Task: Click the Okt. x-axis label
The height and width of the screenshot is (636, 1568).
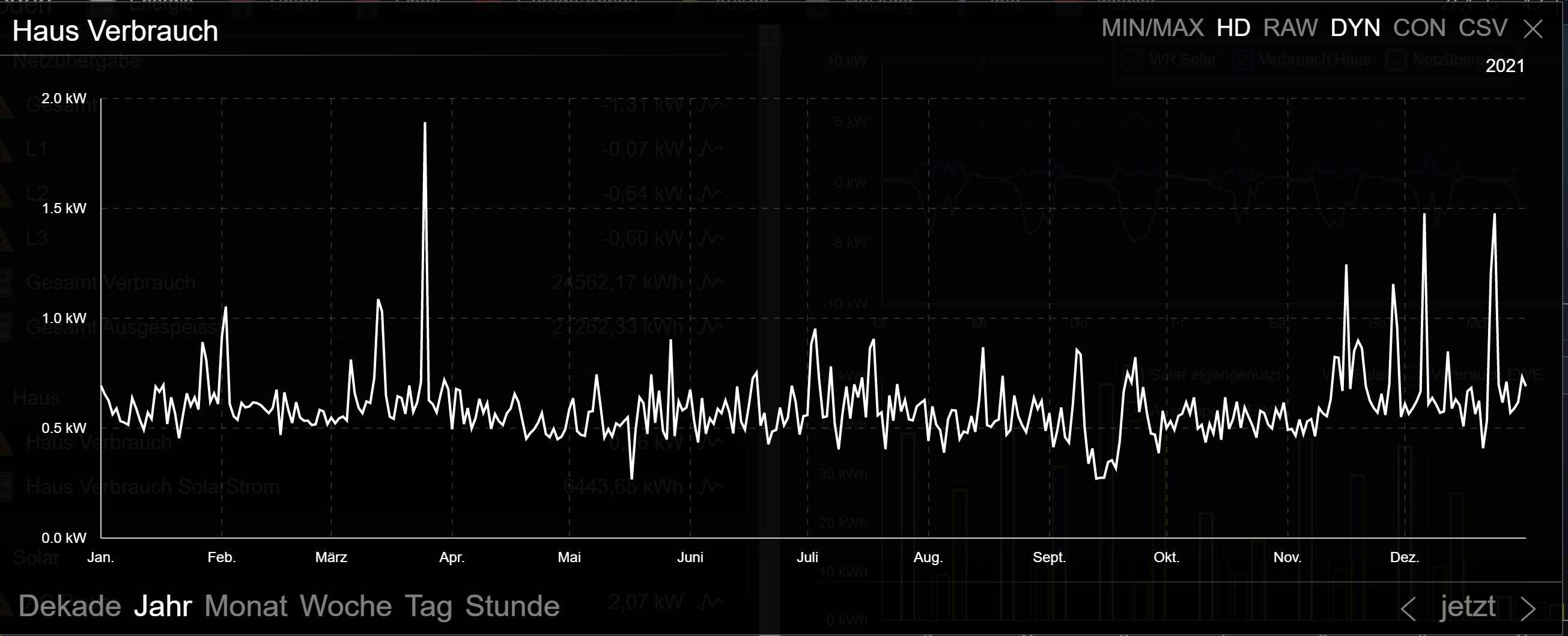Action: coord(1166,557)
